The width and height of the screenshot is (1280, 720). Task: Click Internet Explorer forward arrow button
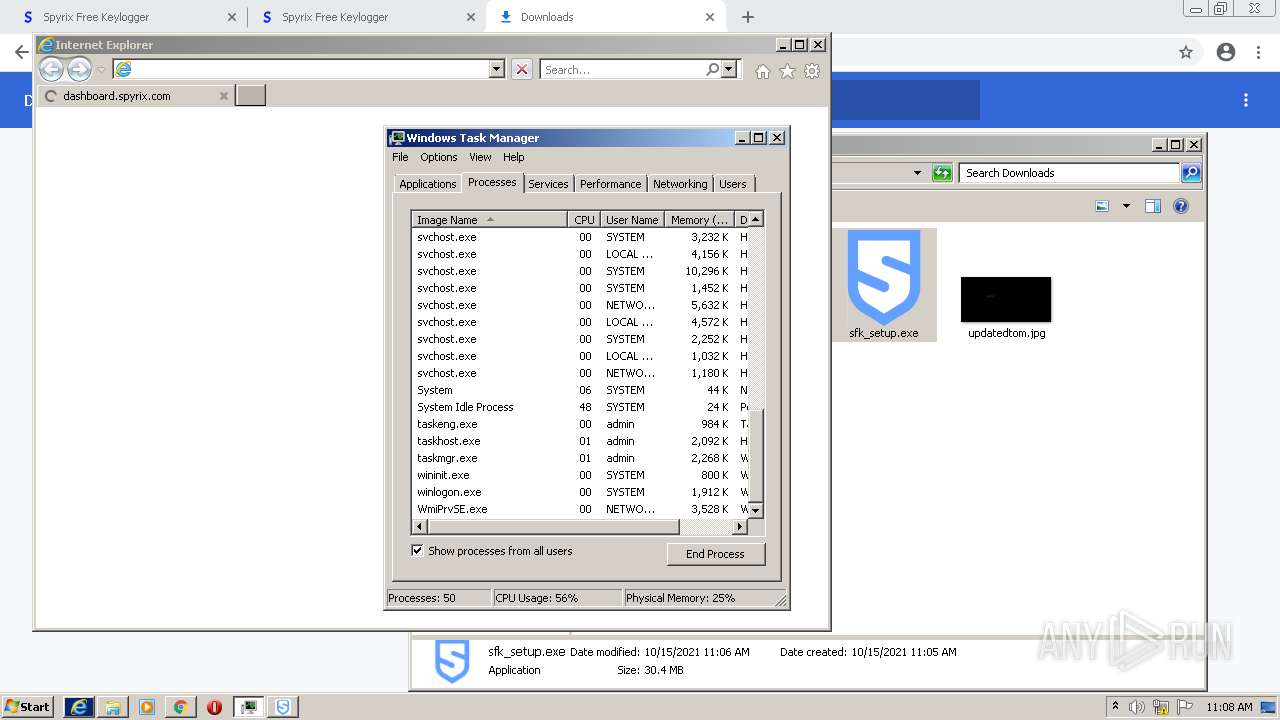coord(79,69)
